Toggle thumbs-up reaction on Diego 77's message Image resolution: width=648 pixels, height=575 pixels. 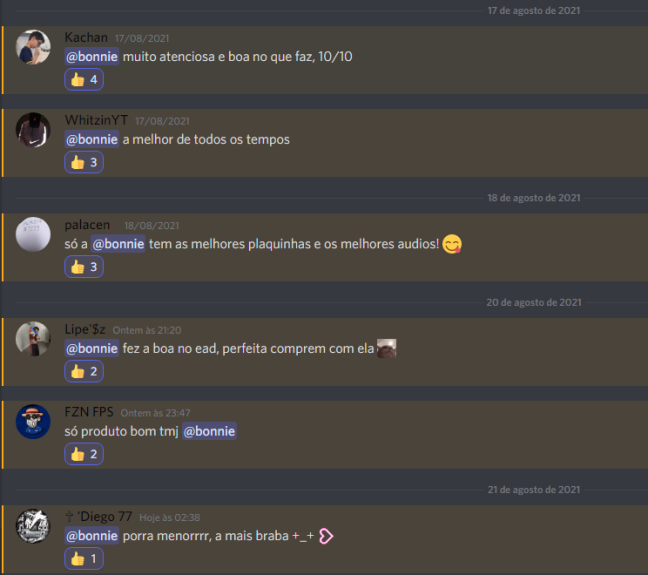[x=84, y=559]
